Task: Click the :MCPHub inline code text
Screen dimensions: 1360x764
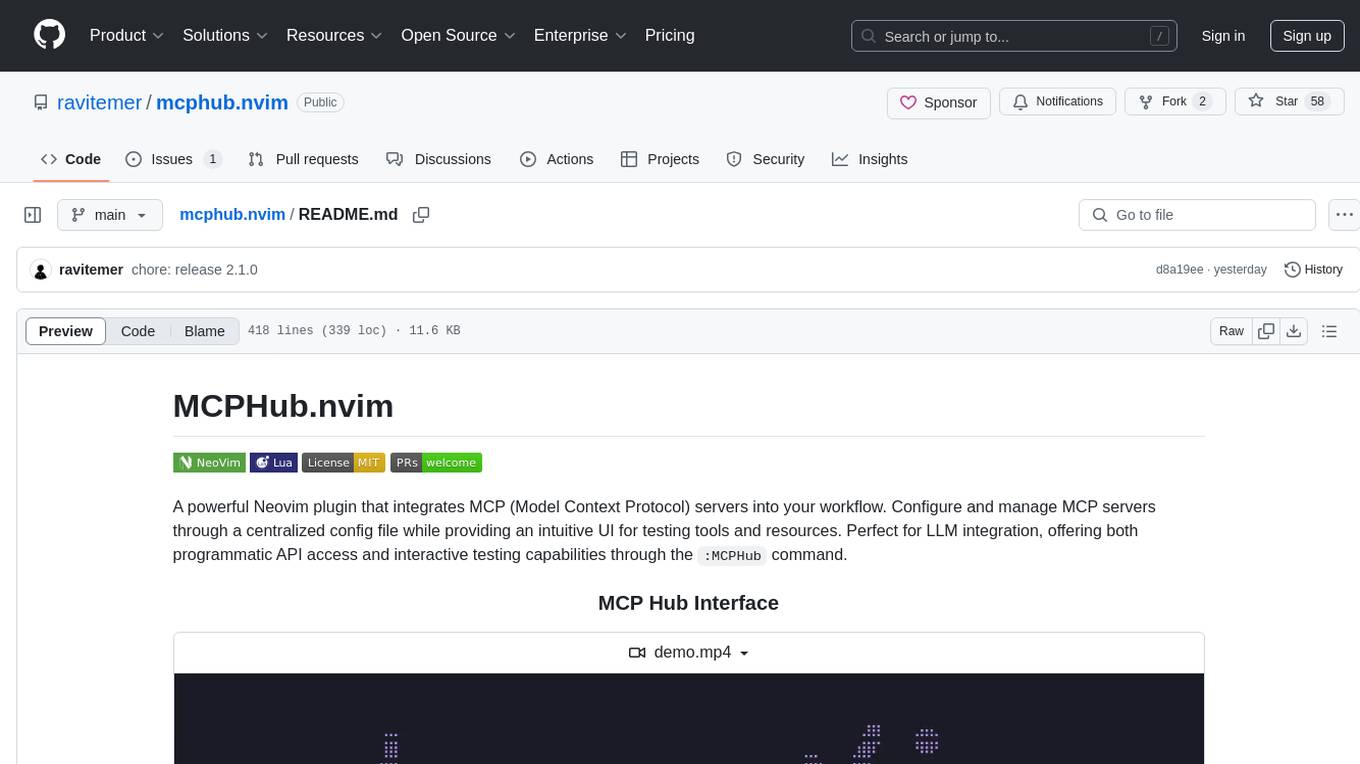Action: pos(734,555)
